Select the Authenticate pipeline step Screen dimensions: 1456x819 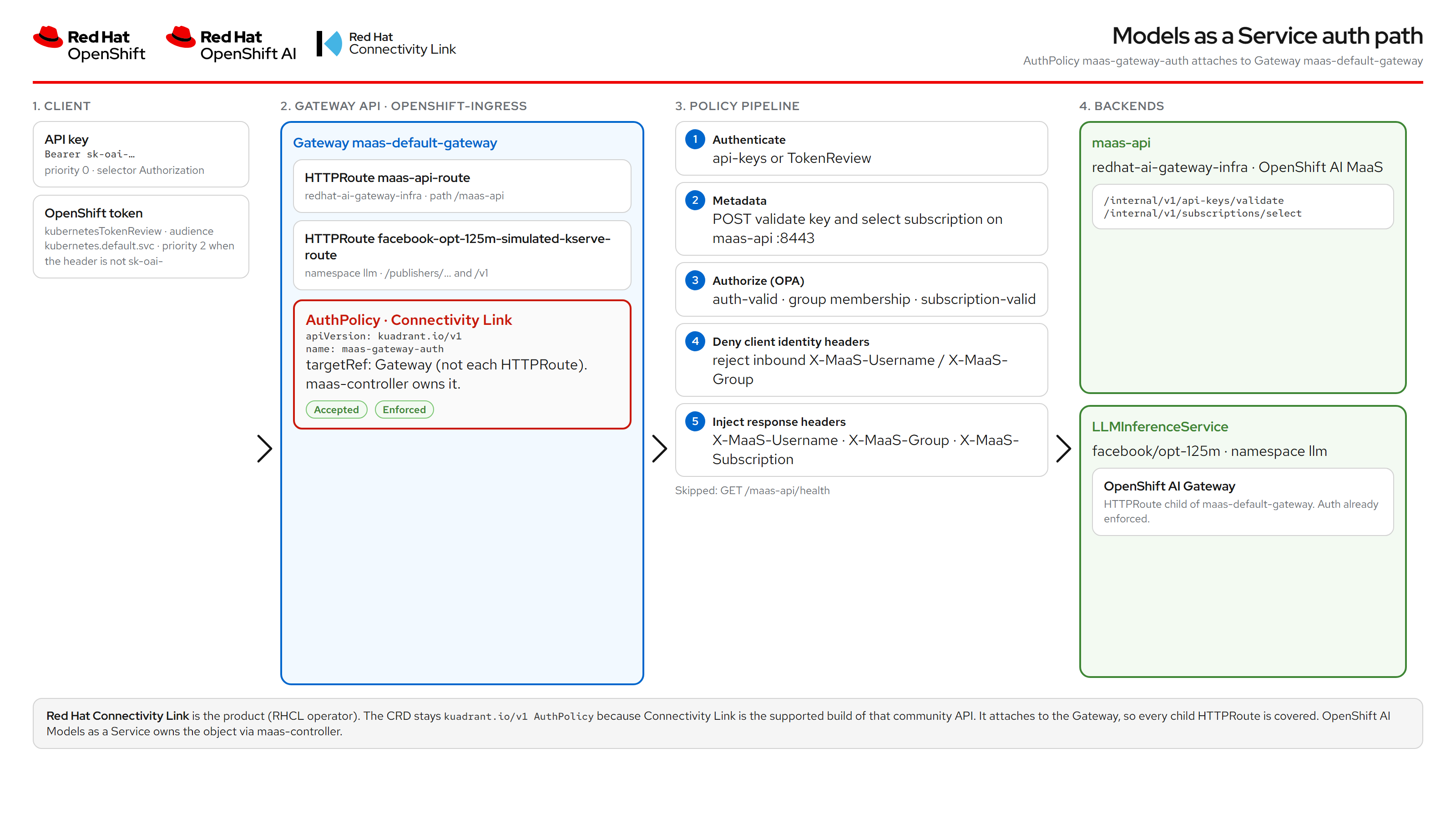pyautogui.click(x=861, y=148)
